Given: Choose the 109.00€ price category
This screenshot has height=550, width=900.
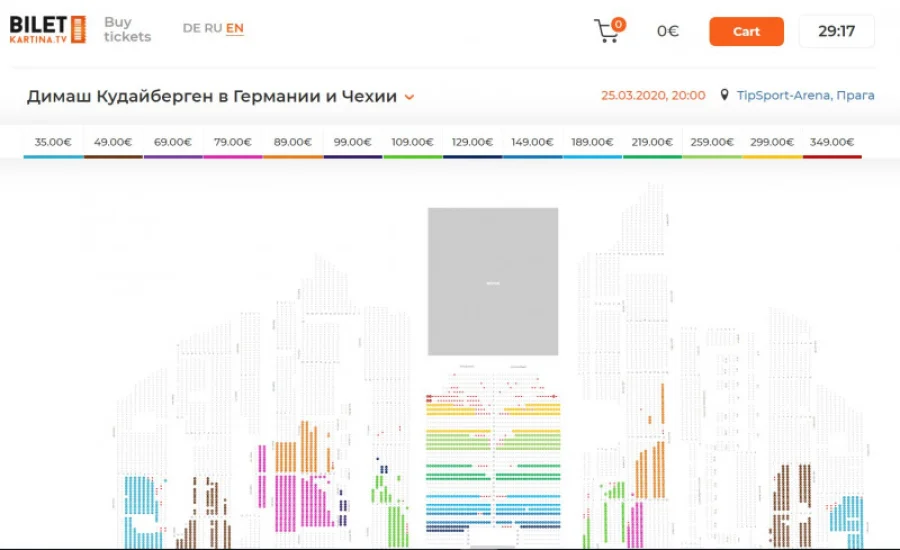Looking at the screenshot, I should click(413, 143).
